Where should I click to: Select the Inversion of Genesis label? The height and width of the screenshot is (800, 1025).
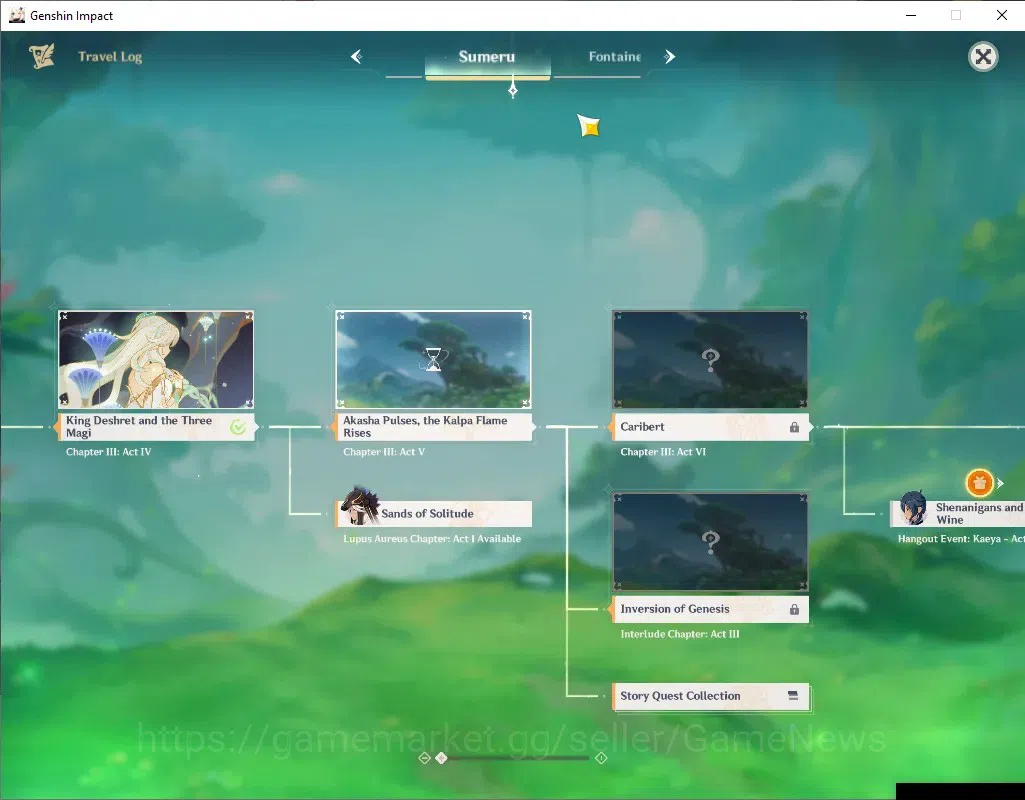pos(711,609)
